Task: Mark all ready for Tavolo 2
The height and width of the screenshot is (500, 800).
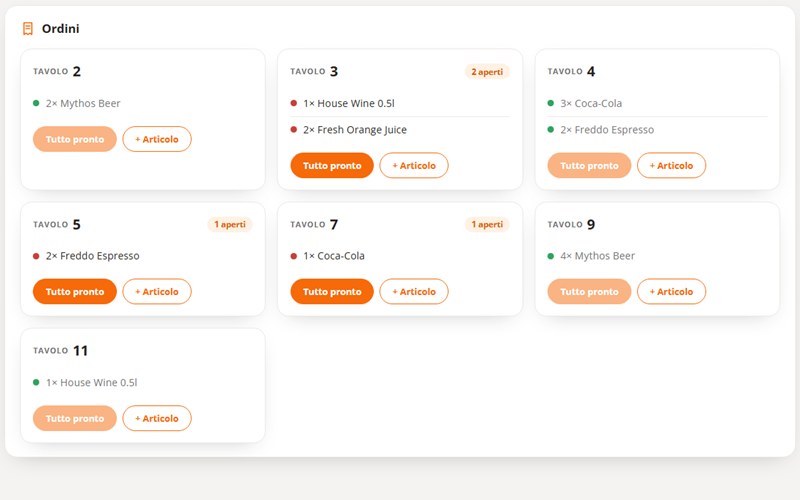Action: tap(75, 139)
